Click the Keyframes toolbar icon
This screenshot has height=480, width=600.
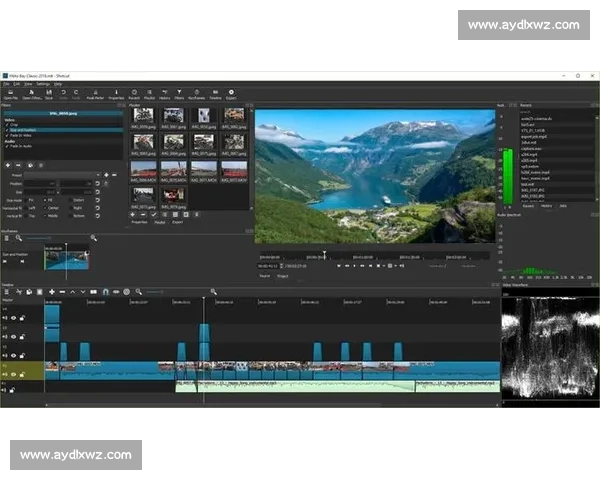click(x=196, y=94)
